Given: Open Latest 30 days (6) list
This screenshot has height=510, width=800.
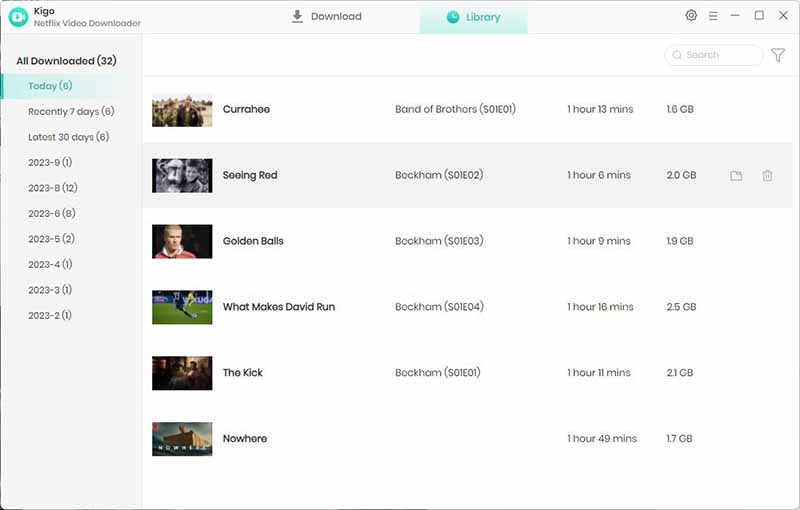Looking at the screenshot, I should (68, 137).
